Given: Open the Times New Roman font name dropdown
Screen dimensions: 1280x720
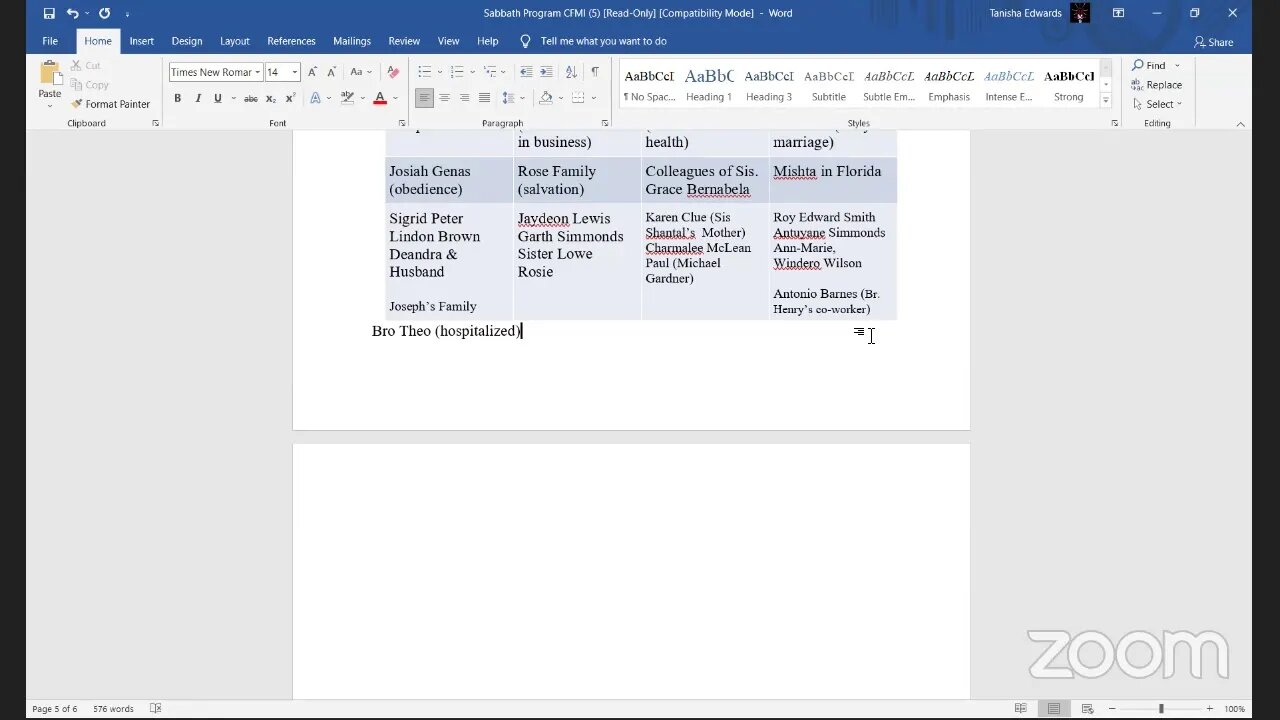Looking at the screenshot, I should [257, 72].
